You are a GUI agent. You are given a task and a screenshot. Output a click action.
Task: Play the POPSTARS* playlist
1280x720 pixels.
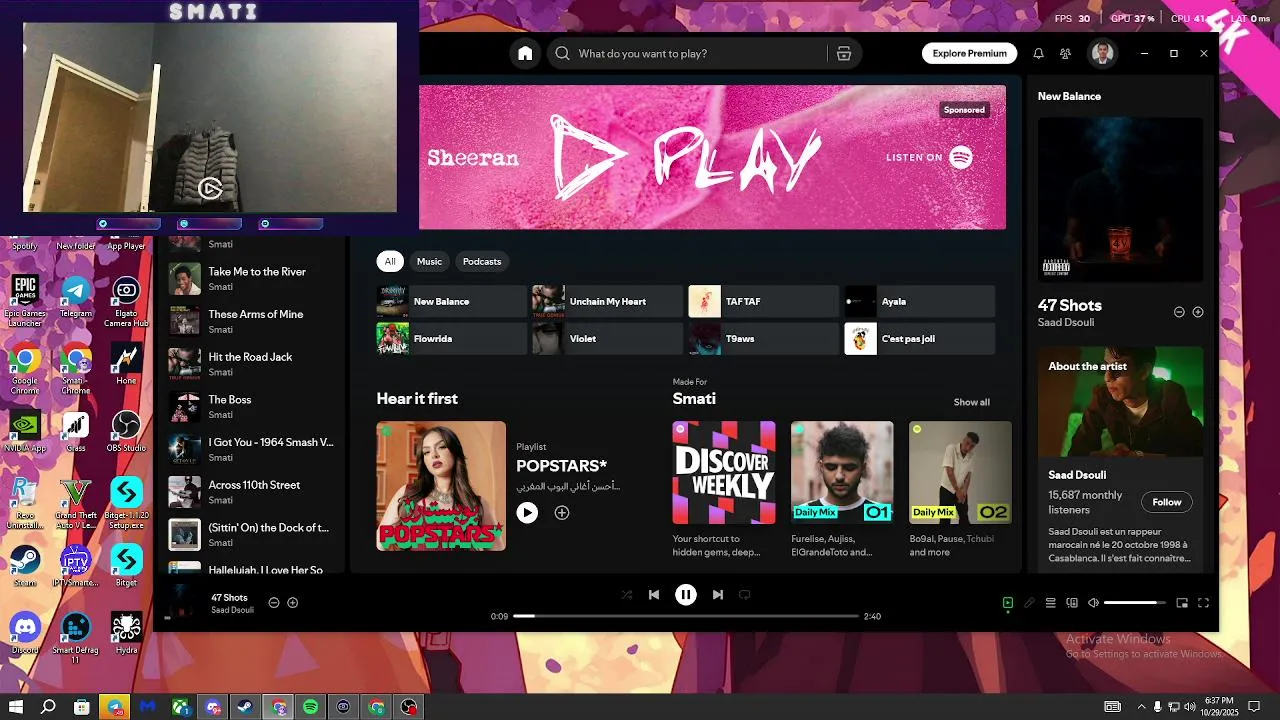527,512
